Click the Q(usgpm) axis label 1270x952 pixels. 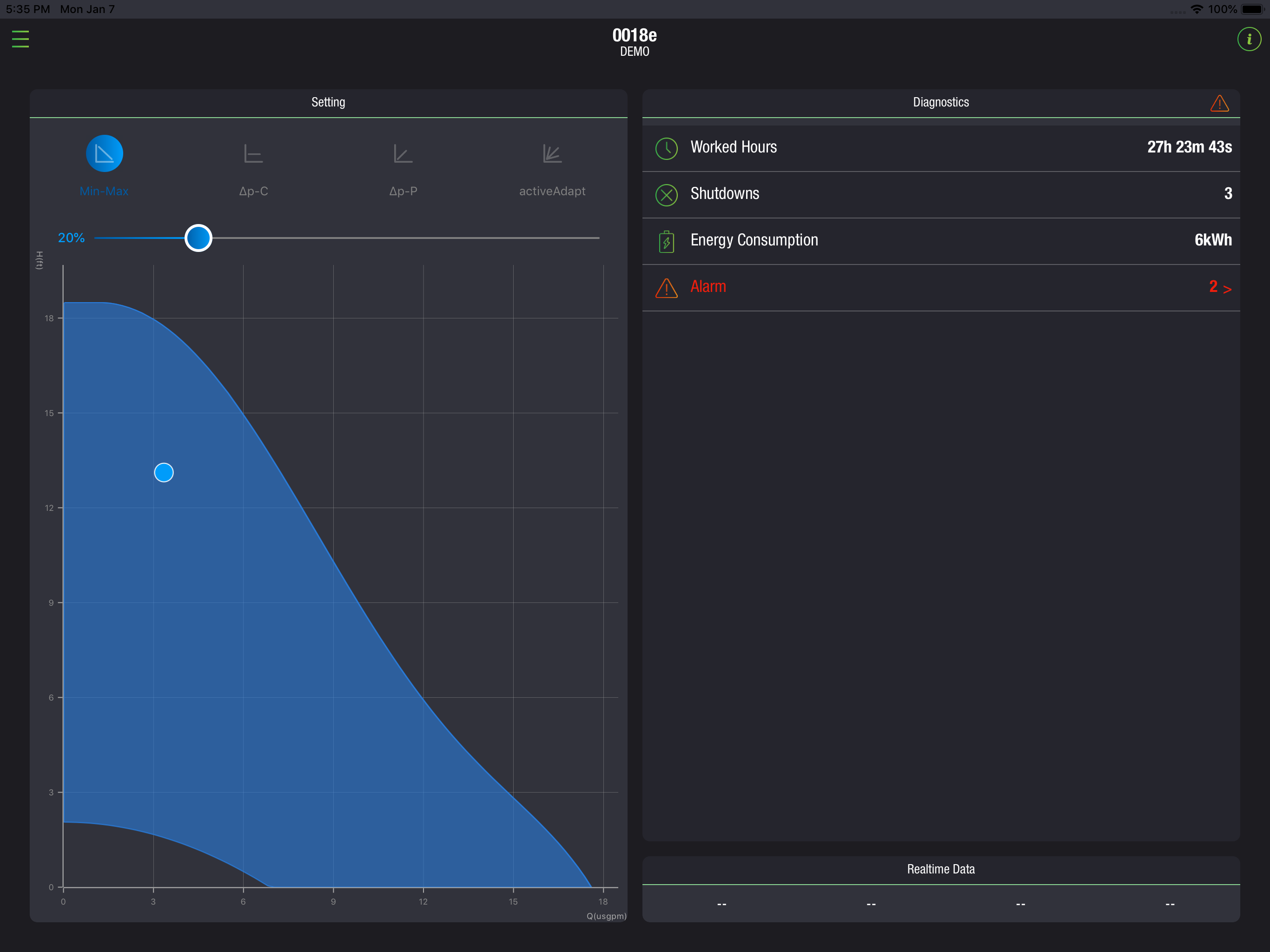(x=606, y=916)
